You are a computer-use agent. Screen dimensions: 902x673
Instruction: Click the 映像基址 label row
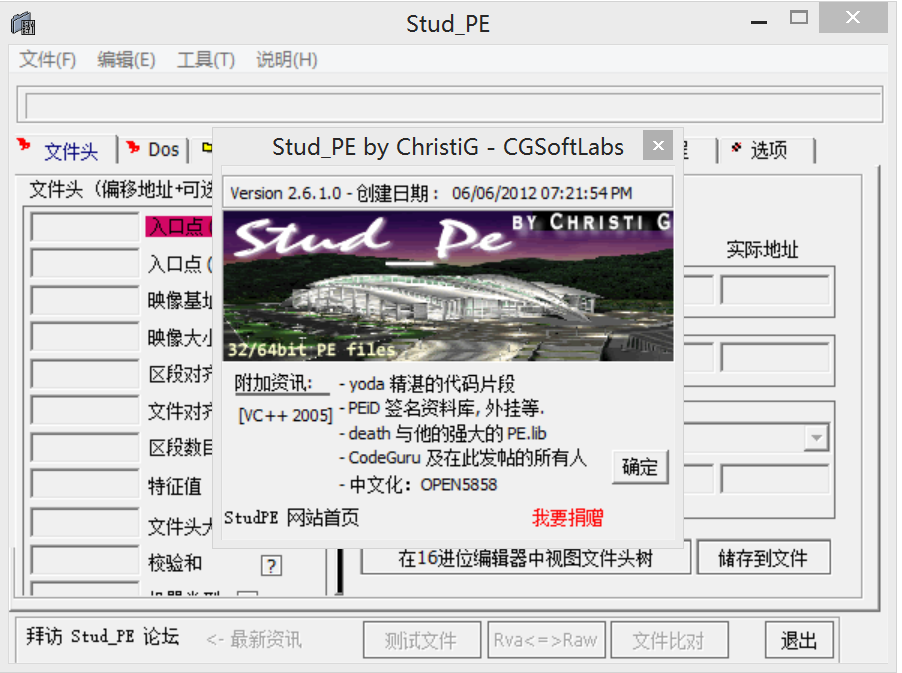point(180,301)
